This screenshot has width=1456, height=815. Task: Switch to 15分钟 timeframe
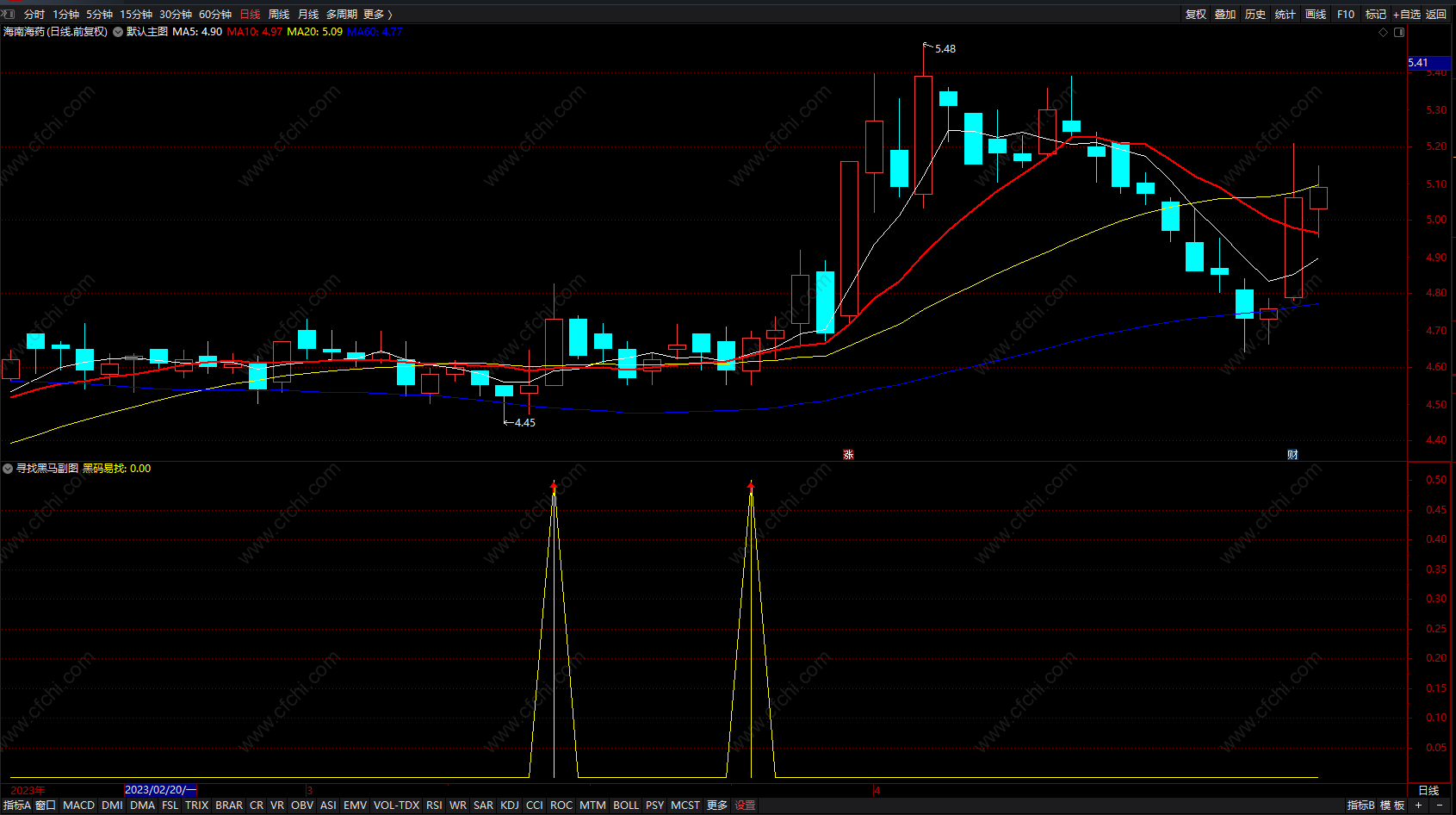tap(136, 14)
